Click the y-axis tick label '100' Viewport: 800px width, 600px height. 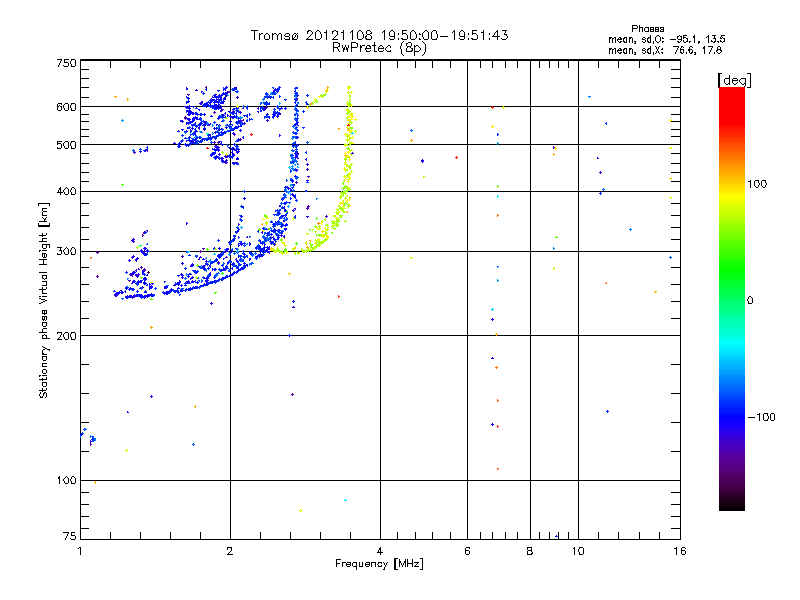[66, 481]
